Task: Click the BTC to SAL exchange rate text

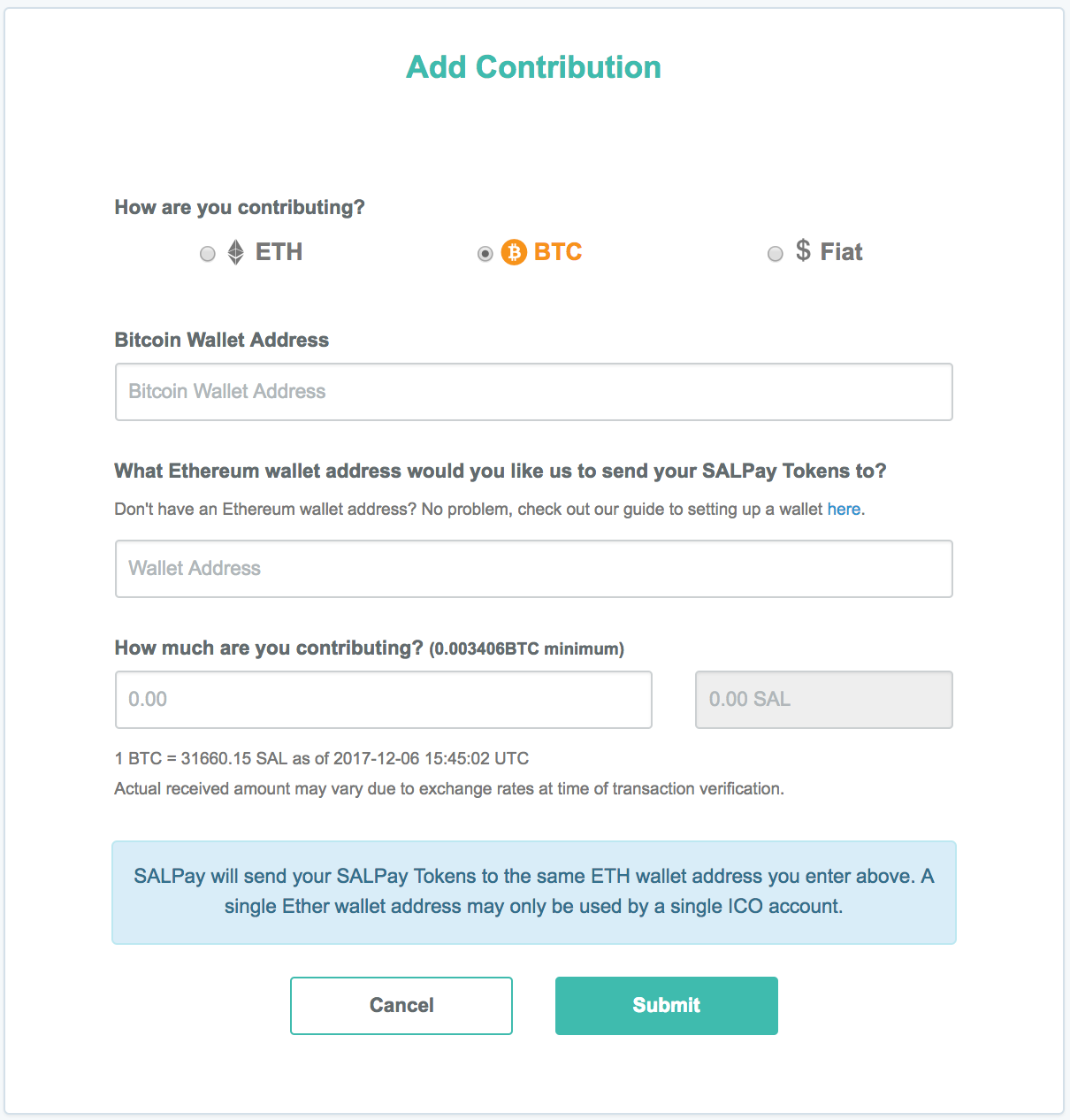Action: [x=322, y=758]
